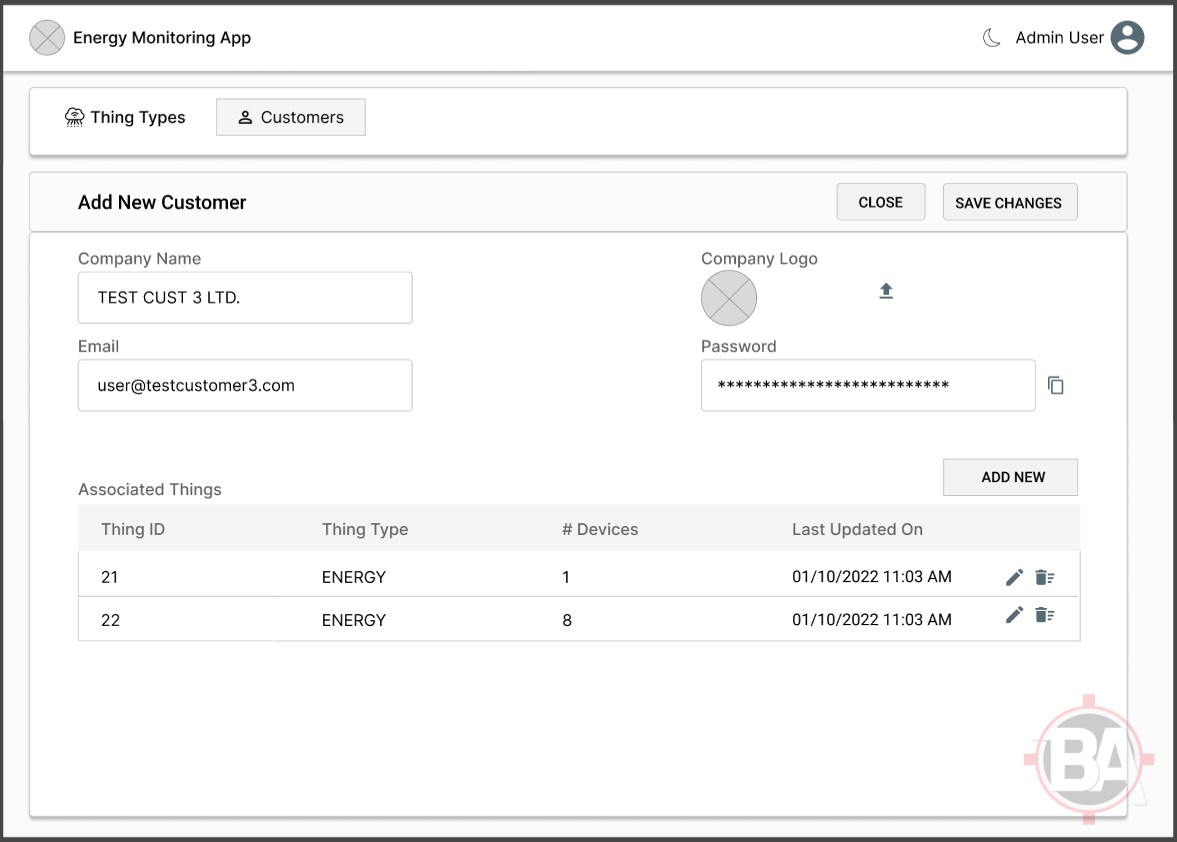Viewport: 1177px width, 842px height.
Task: Click the Last Updated On column header
Action: tap(857, 529)
